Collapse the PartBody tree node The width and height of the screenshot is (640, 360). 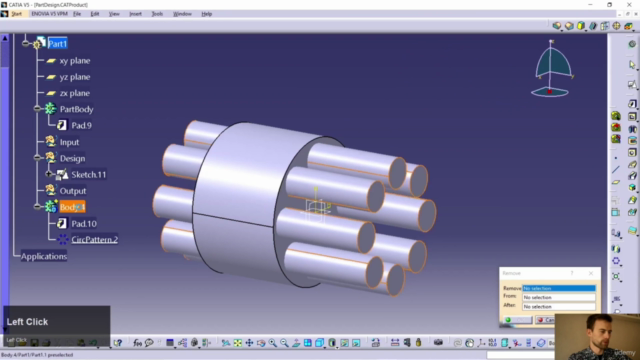coord(37,109)
